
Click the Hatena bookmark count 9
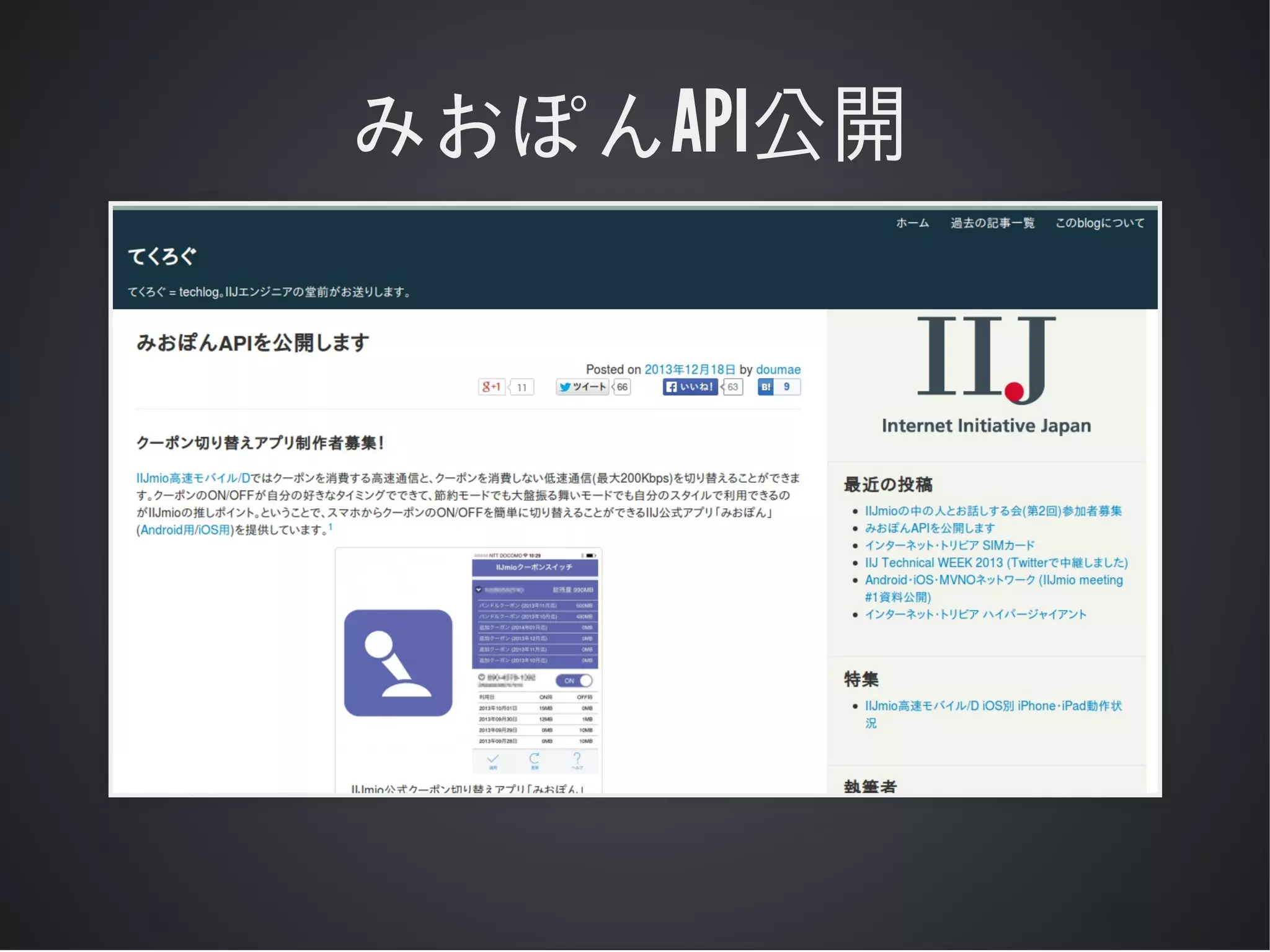point(787,387)
